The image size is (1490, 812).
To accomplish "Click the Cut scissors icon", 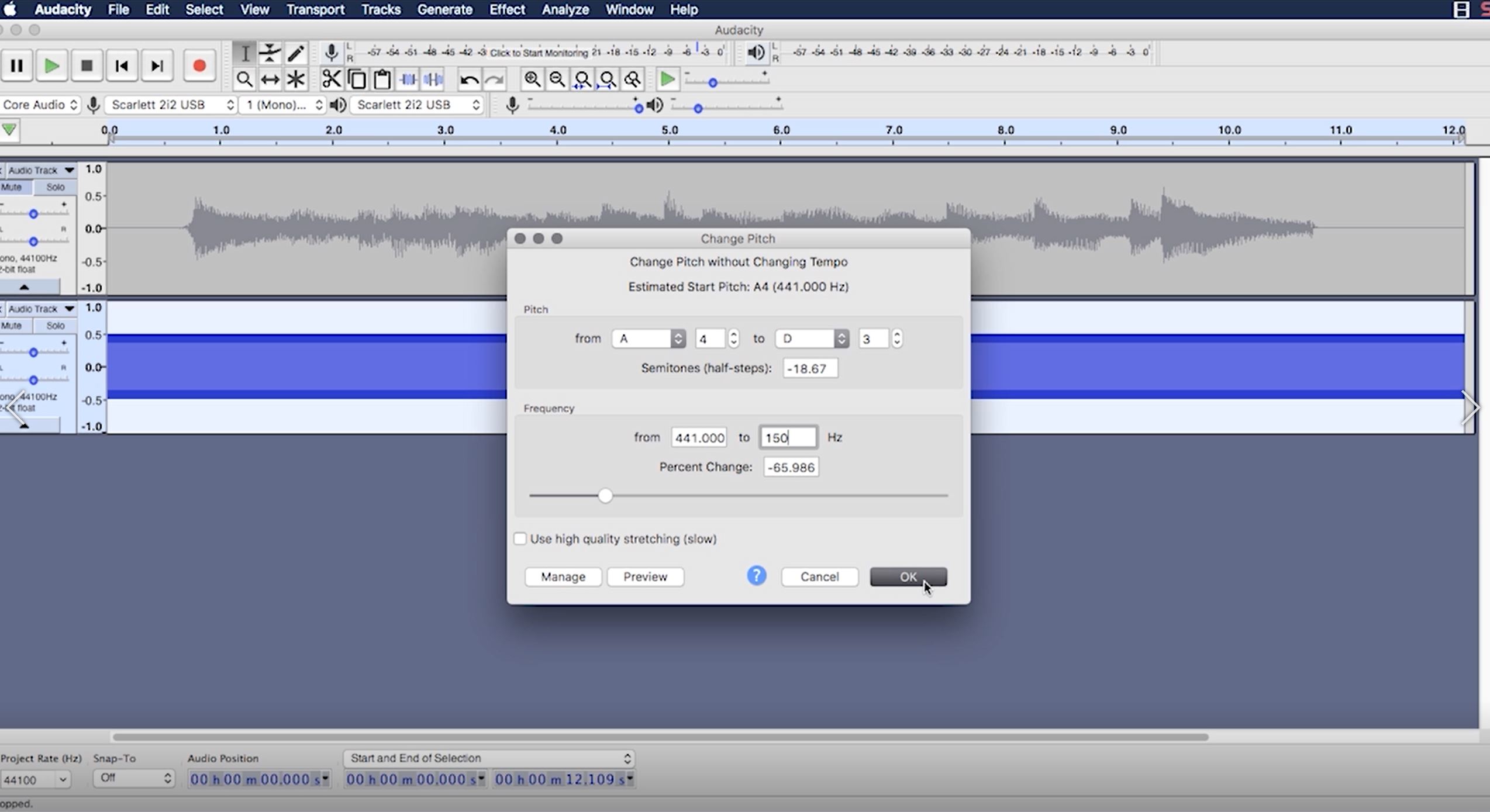I will click(331, 79).
